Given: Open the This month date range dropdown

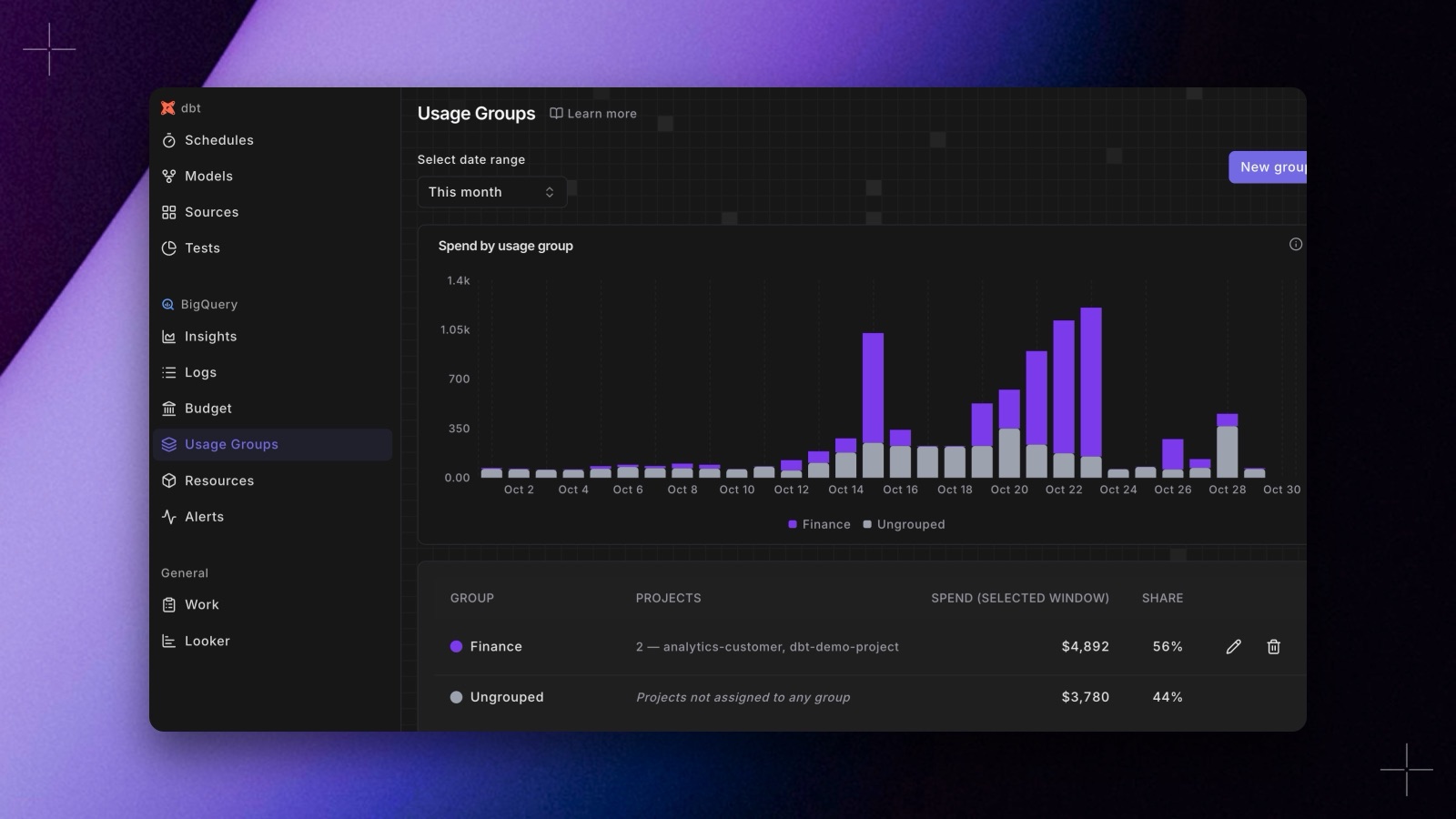Looking at the screenshot, I should click(491, 192).
